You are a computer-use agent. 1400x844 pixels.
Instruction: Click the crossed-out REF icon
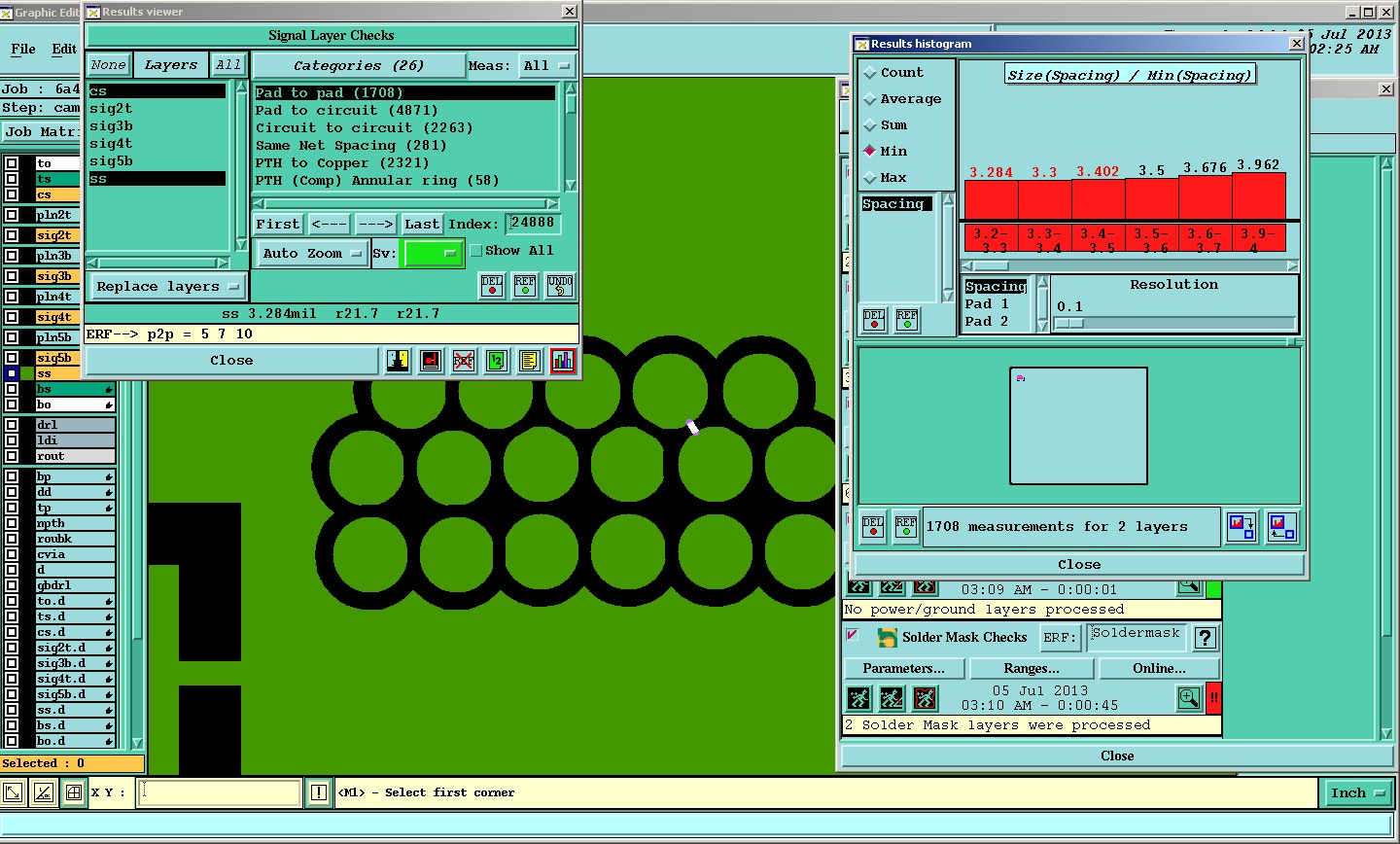(464, 361)
